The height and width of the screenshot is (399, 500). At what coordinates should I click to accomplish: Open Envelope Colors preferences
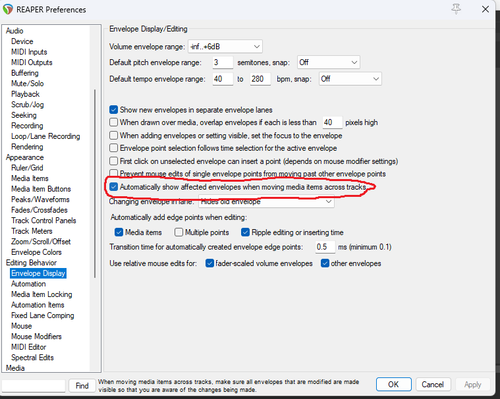(36, 252)
